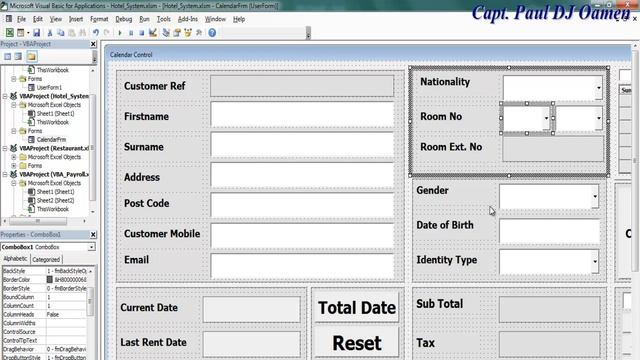Click the Customer Ref label on the form
This screenshot has width=640, height=360.
155,86
